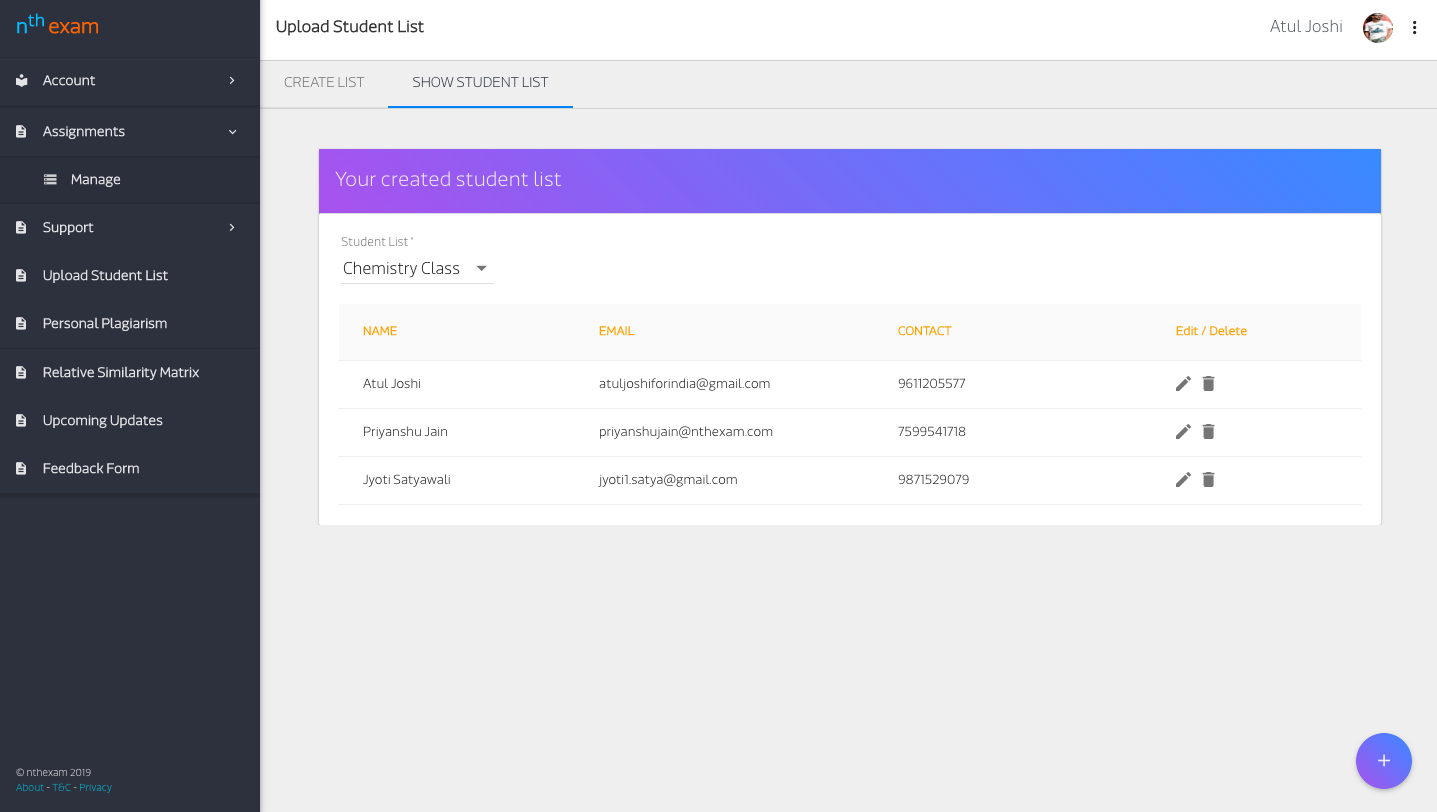Click the Support sidebar icon
Viewport: 1437px width, 812px height.
[x=21, y=228]
